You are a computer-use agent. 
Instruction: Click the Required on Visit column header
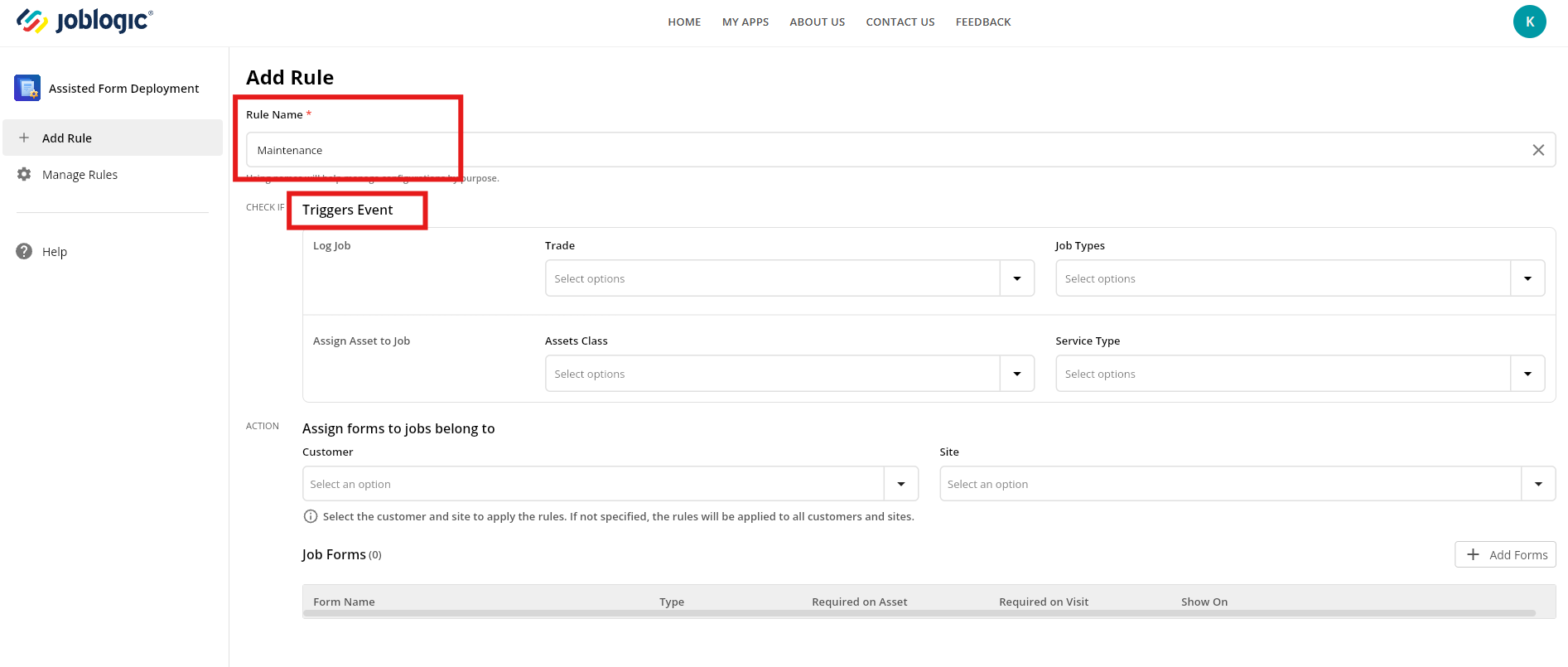click(x=1044, y=602)
